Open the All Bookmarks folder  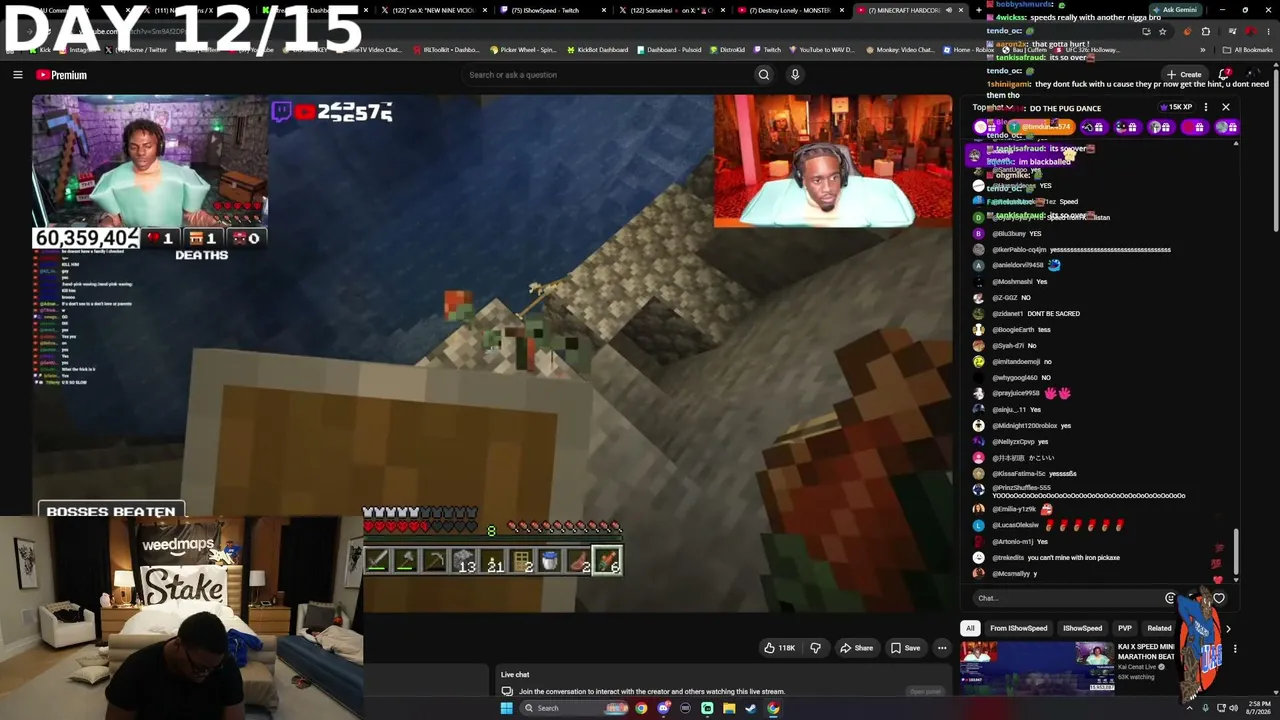tap(1247, 50)
